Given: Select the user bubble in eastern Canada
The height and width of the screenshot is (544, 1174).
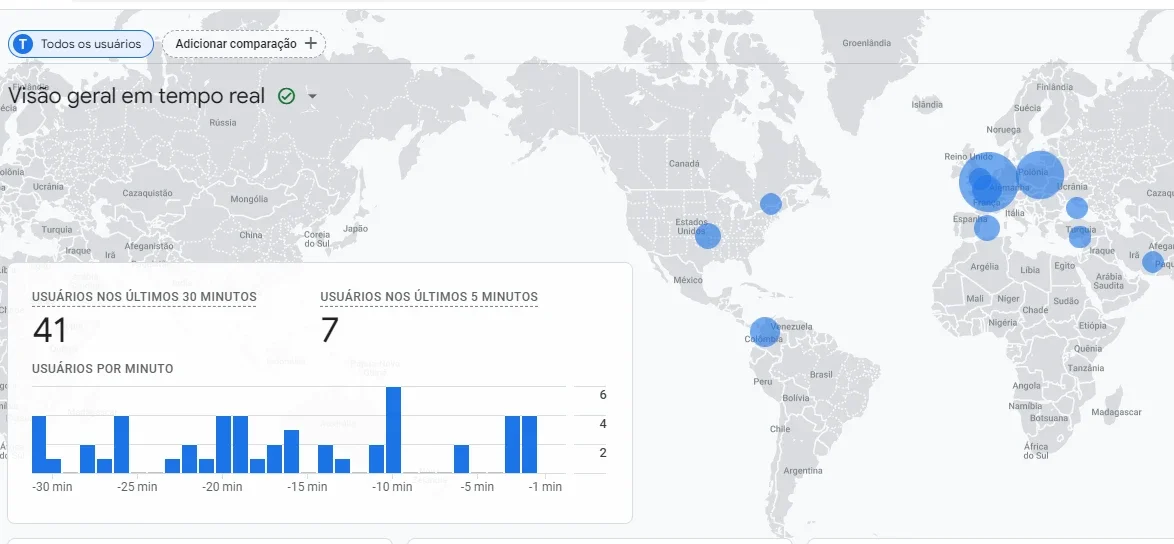Looking at the screenshot, I should (x=770, y=204).
